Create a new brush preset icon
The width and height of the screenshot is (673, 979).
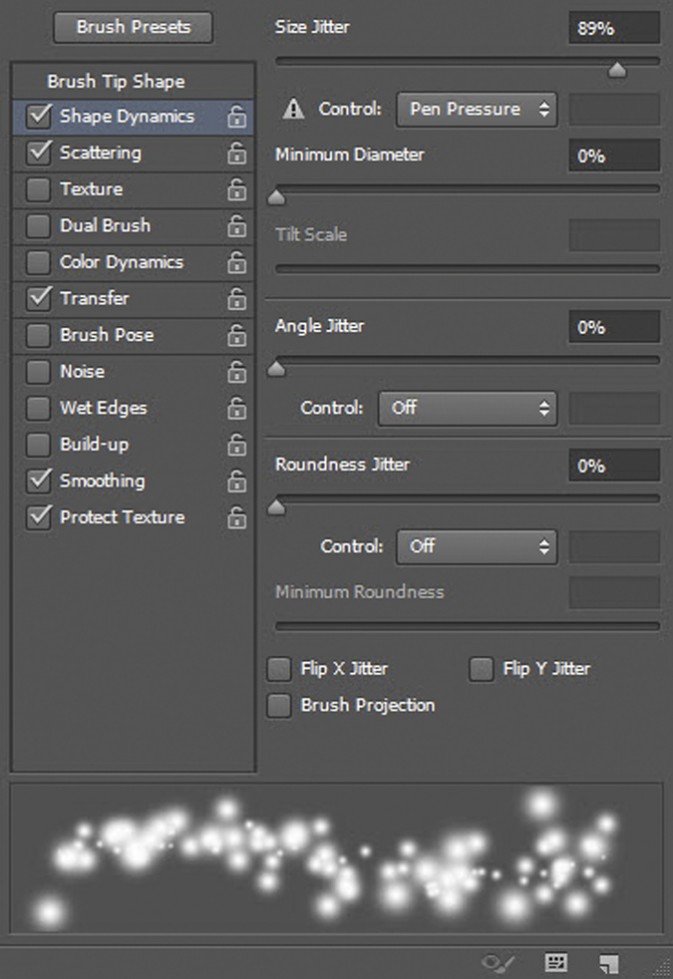click(609, 963)
